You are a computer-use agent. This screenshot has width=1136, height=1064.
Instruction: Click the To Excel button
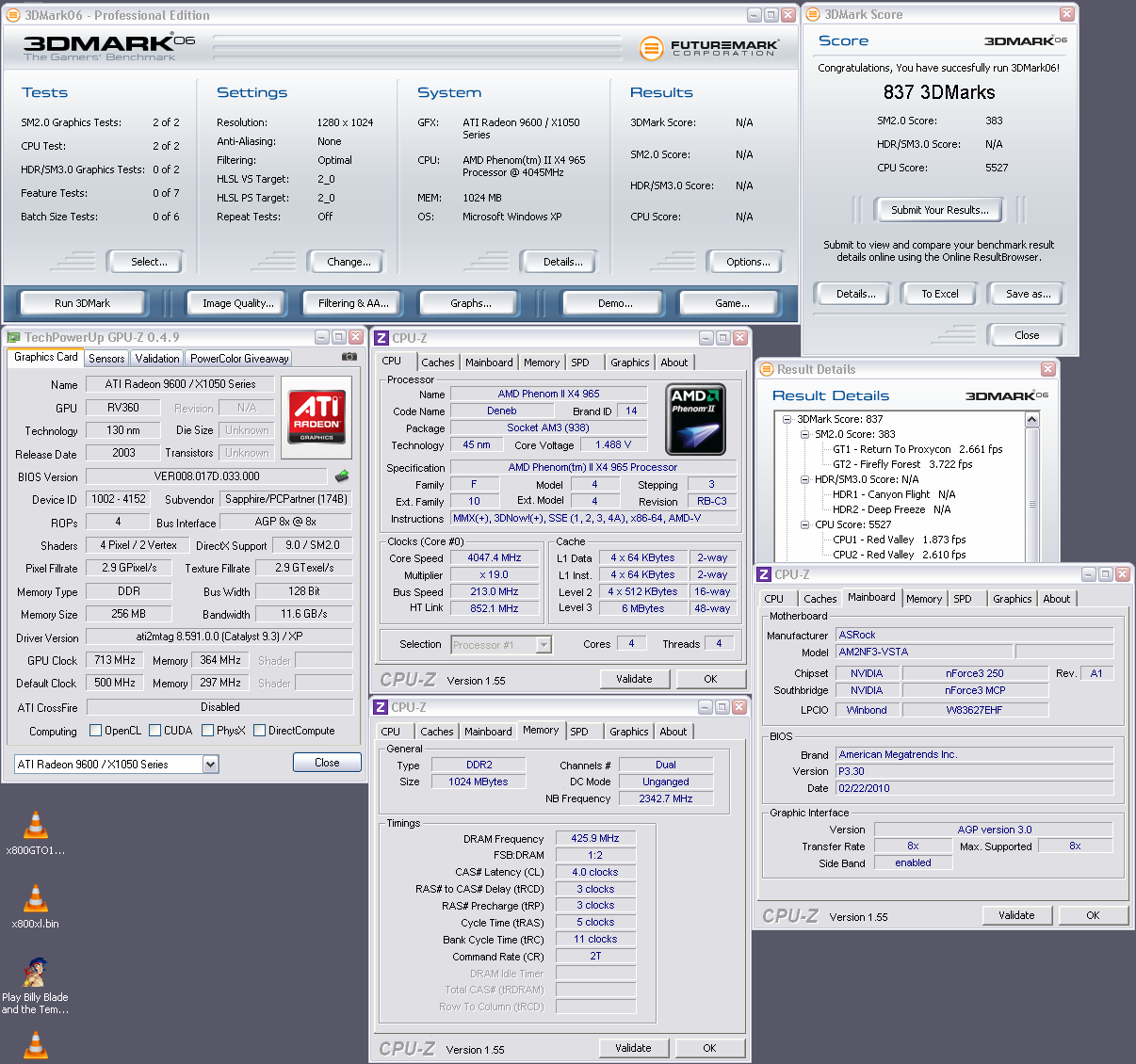940,294
